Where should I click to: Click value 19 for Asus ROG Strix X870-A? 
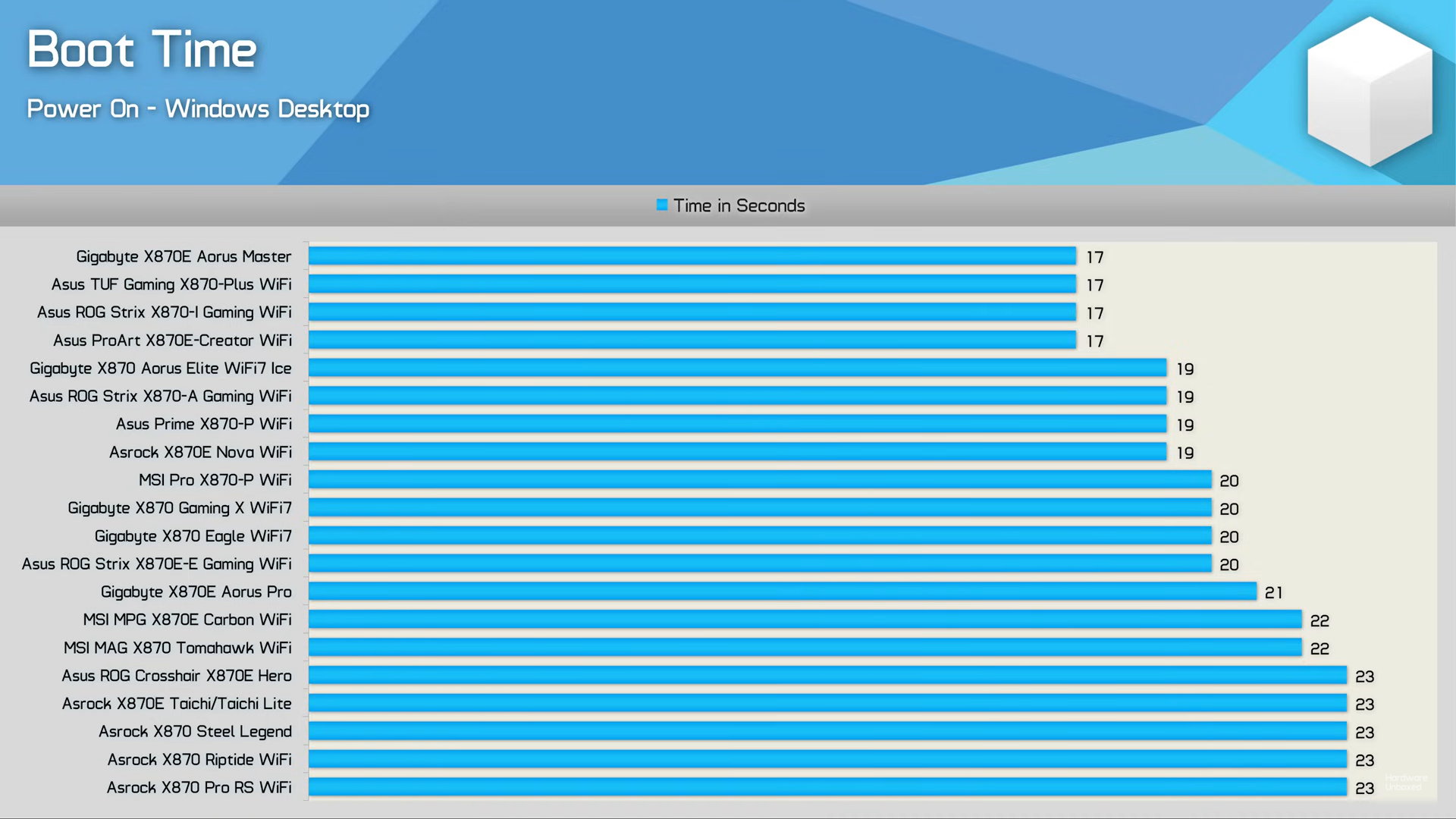(1185, 397)
